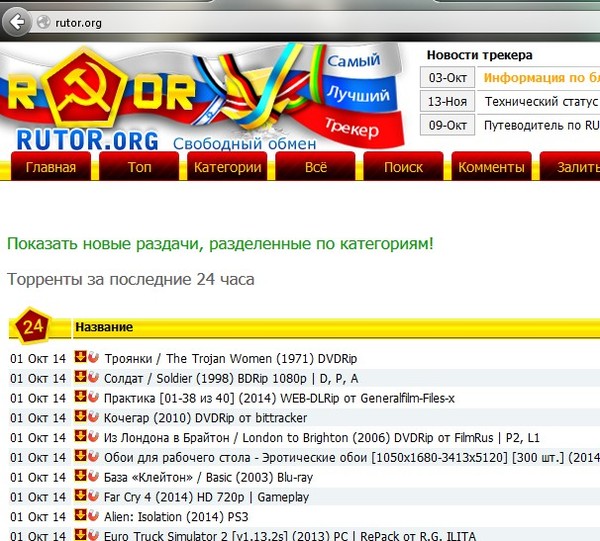Screen dimensions: 600x541
Task: Open Кочегар (2010) DVDRip torrent page
Action: (x=205, y=418)
